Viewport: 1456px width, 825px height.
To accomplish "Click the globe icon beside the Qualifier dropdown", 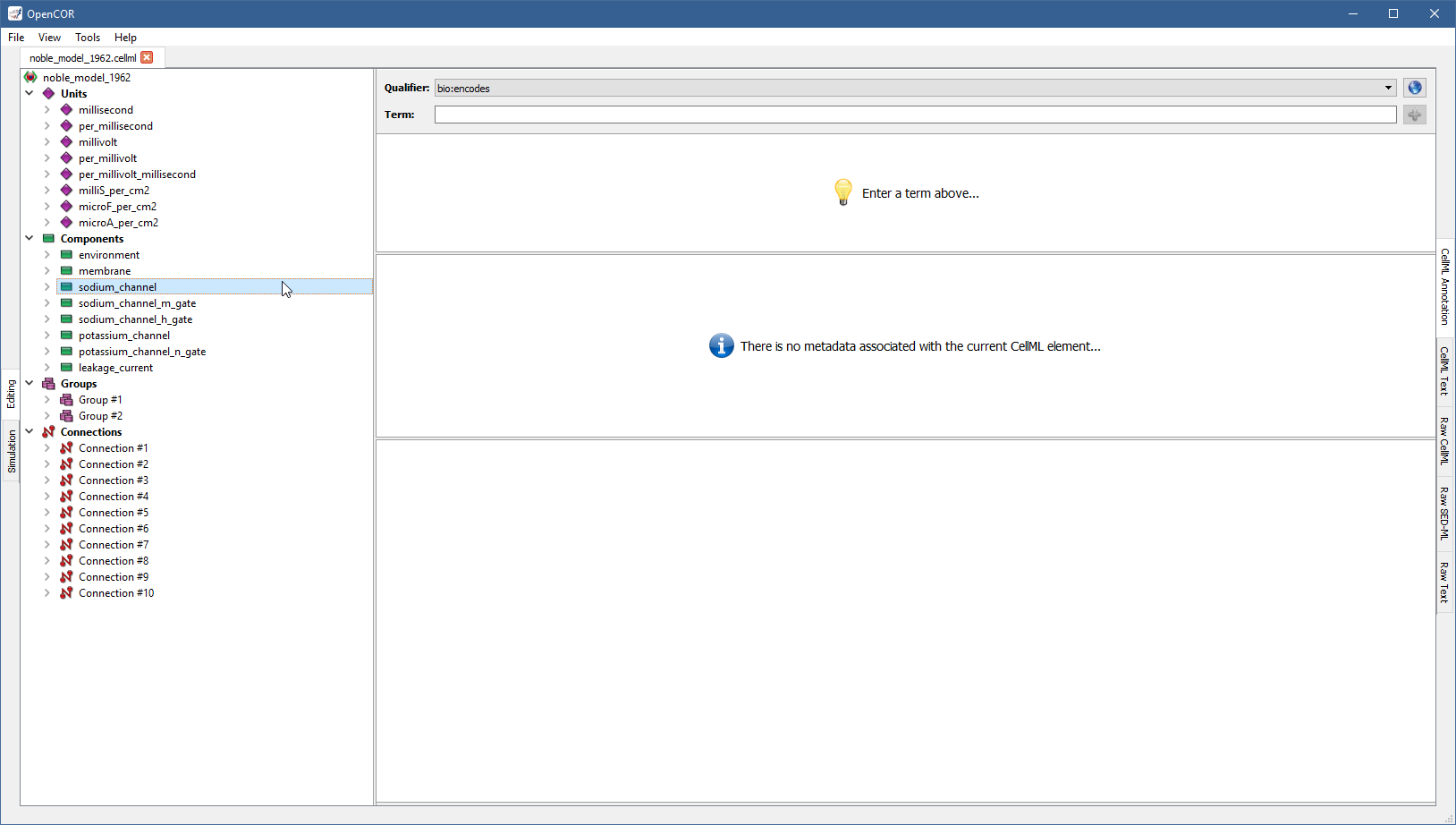I will (x=1414, y=88).
